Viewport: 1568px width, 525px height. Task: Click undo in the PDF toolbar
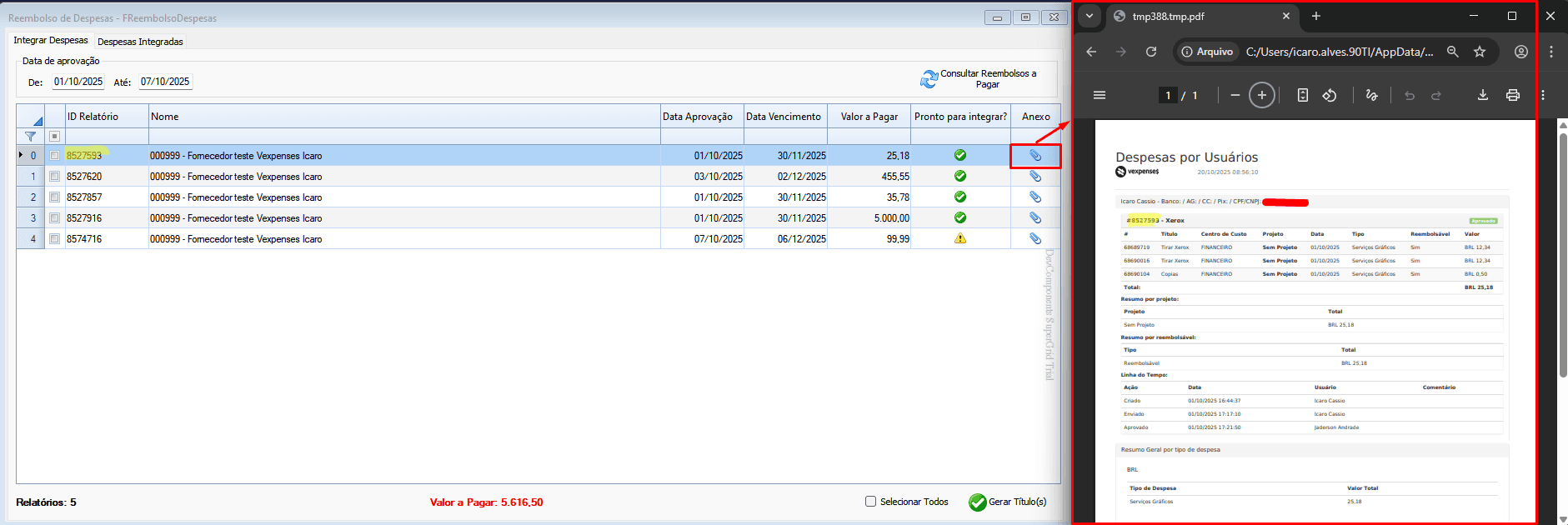pos(1410,95)
